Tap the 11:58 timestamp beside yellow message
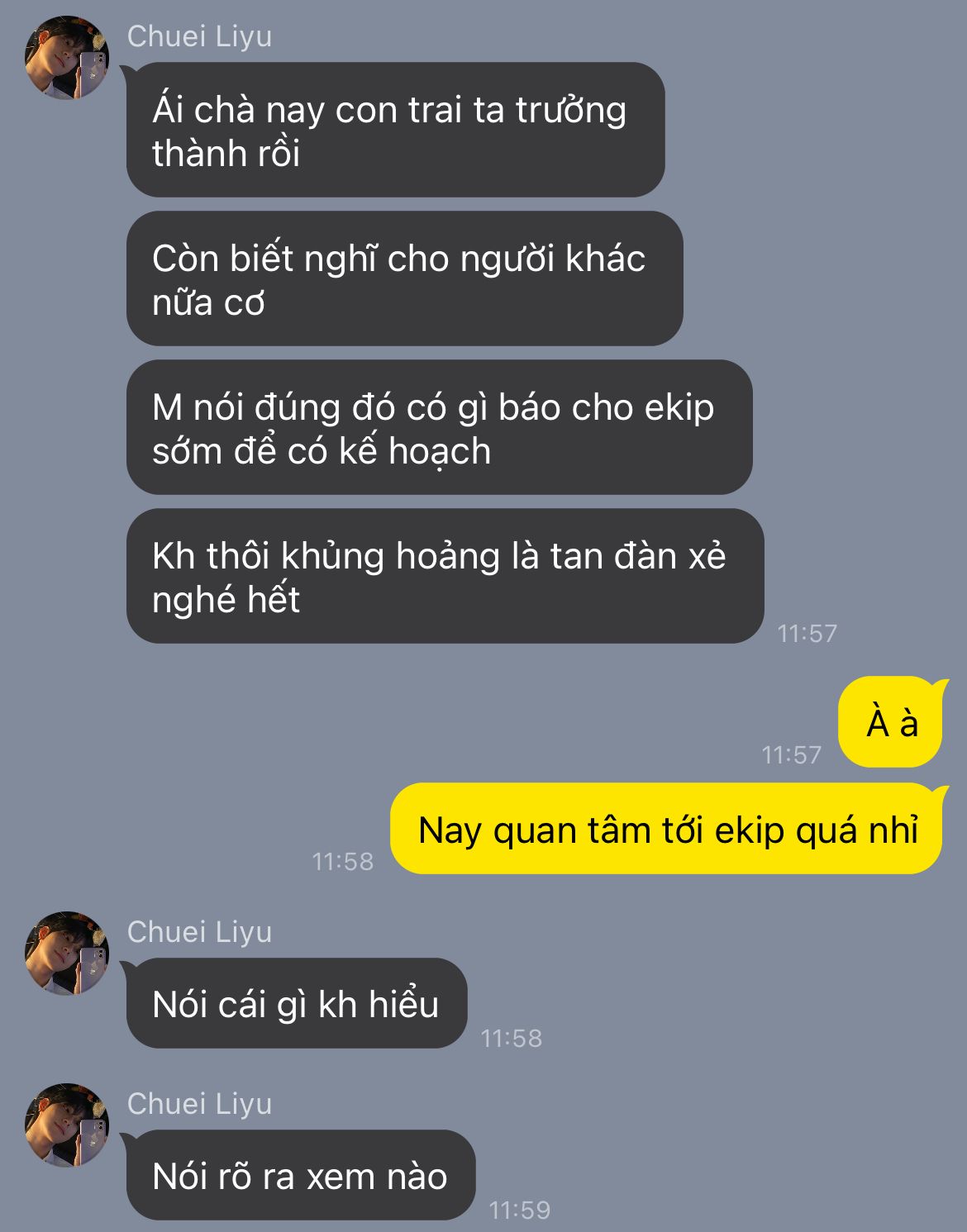The height and width of the screenshot is (1232, 967). [x=342, y=861]
